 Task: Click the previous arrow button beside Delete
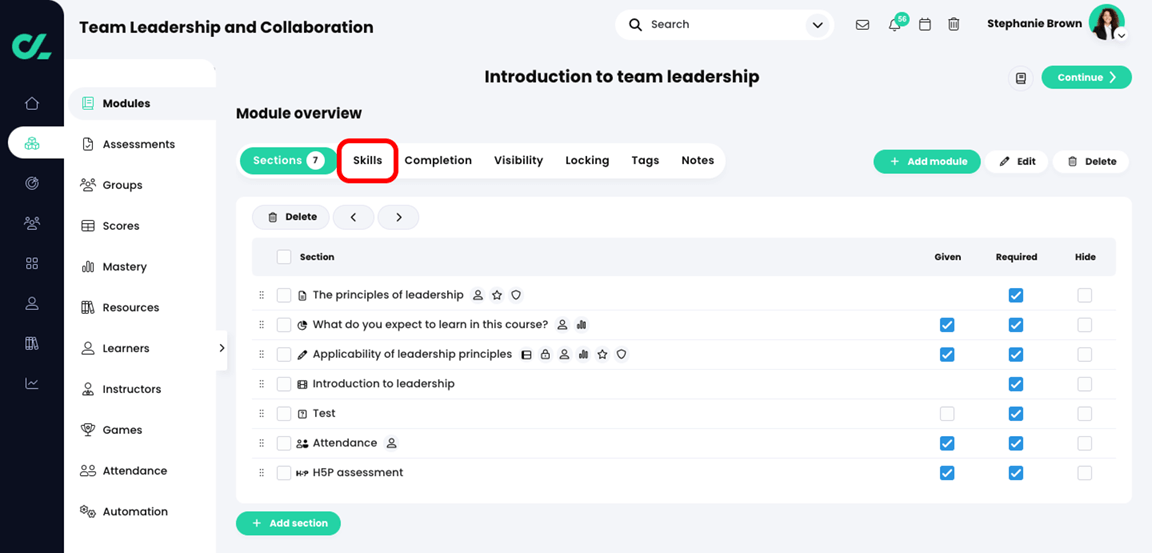tap(353, 217)
